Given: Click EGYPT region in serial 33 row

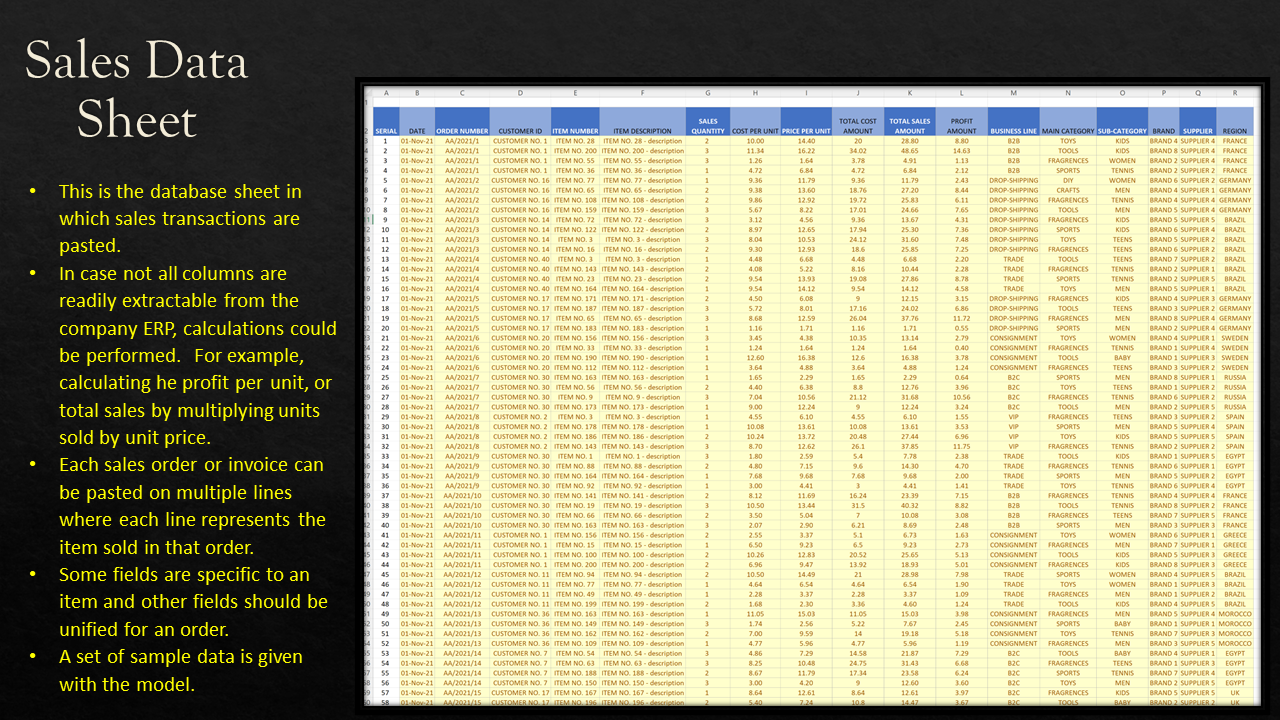Looking at the screenshot, I should (x=1235, y=456).
